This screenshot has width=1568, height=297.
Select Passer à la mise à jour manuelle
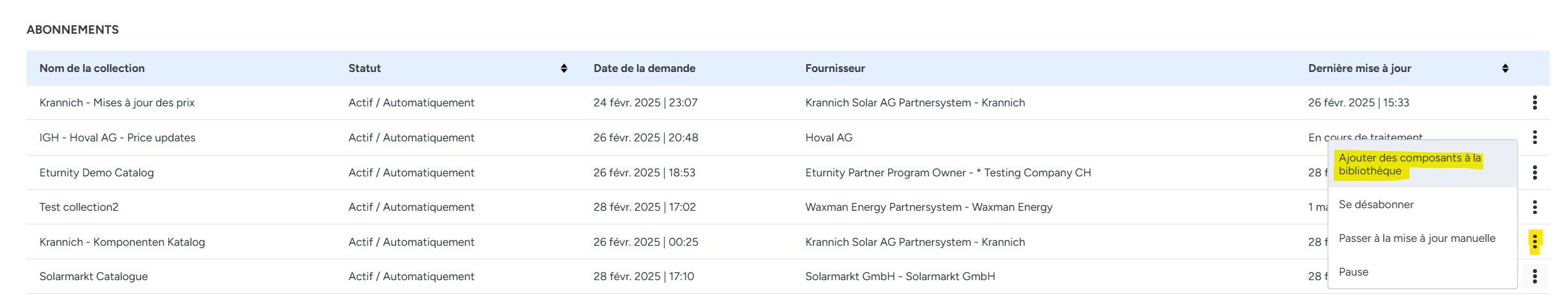(x=1417, y=238)
